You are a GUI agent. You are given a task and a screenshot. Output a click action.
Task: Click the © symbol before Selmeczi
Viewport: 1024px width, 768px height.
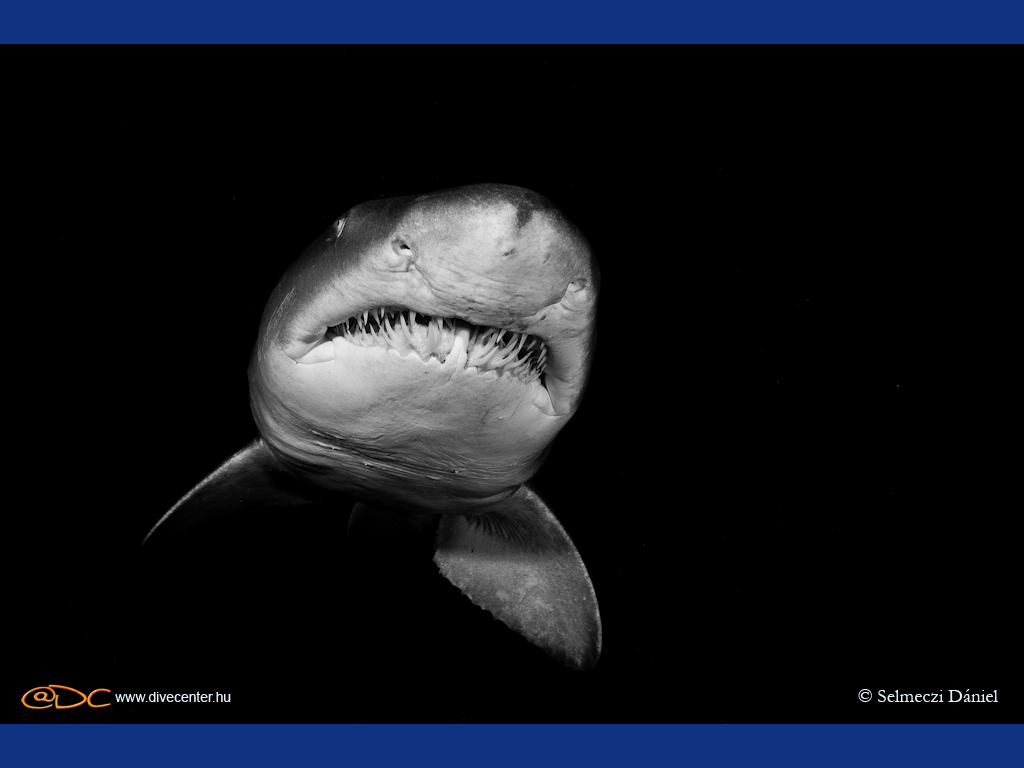pyautogui.click(x=865, y=696)
